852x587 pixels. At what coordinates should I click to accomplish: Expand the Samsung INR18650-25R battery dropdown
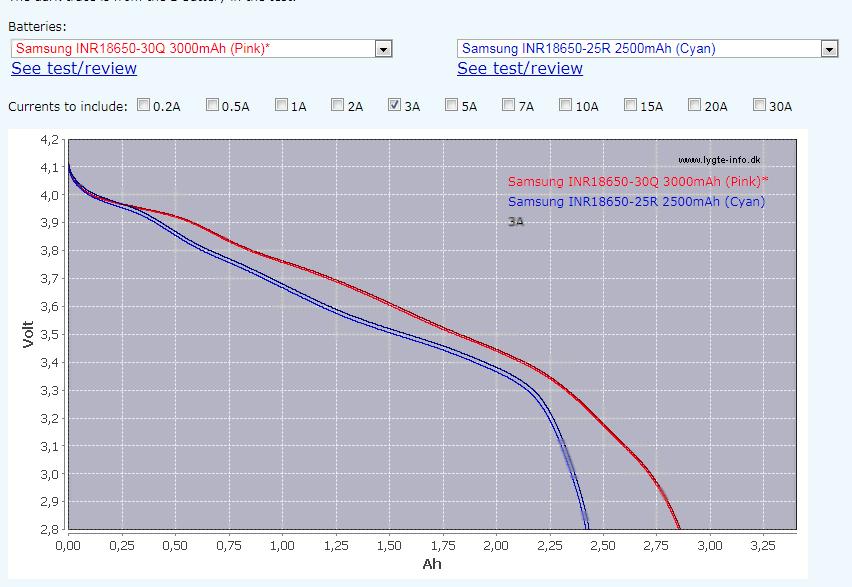[646, 48]
